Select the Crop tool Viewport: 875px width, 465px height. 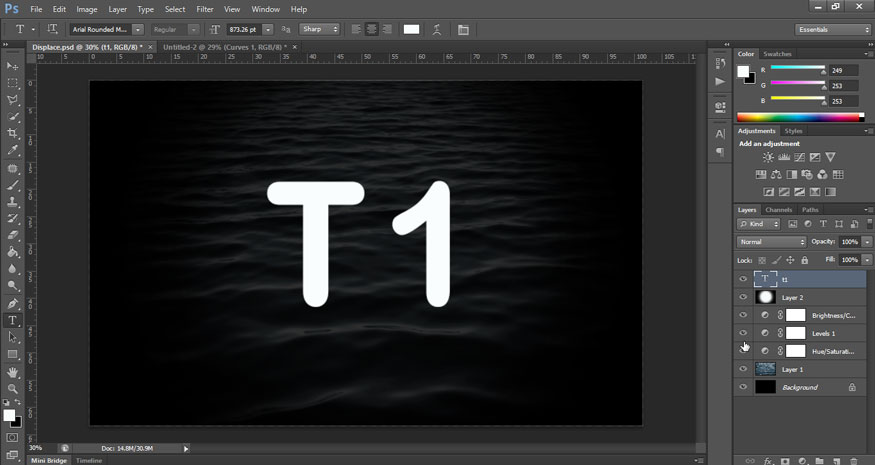pyautogui.click(x=13, y=133)
